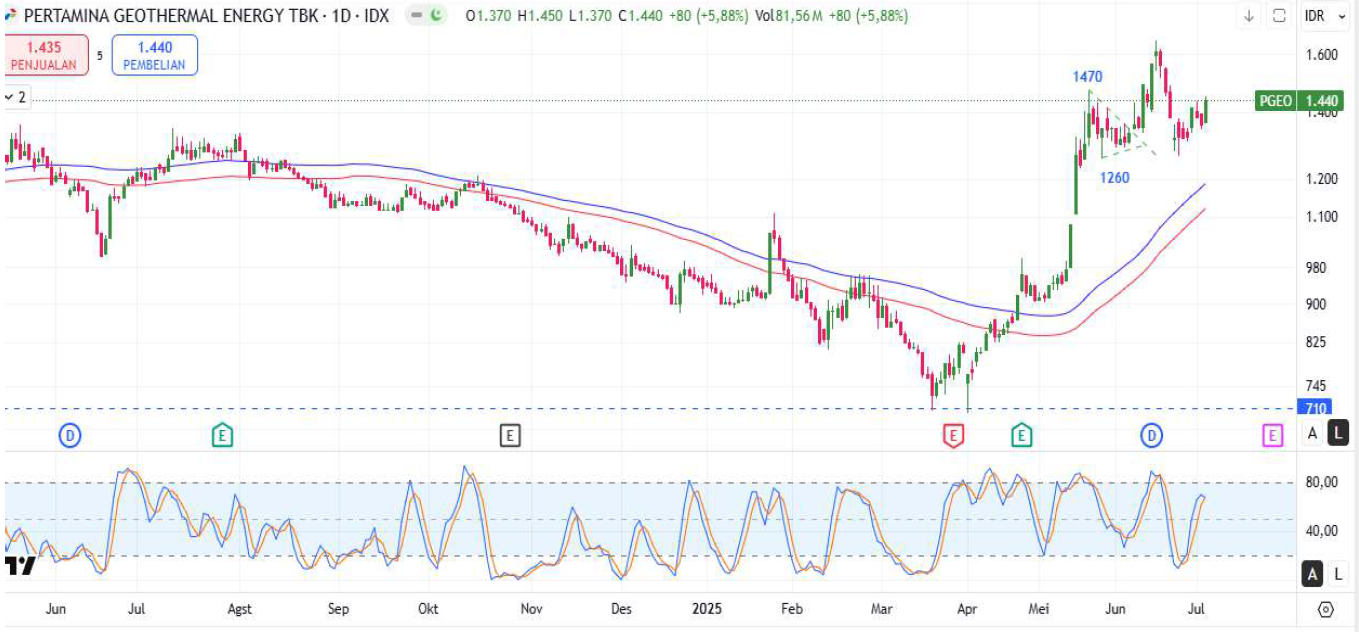This screenshot has width=1359, height=632.
Task: Click the 980 price axis label
Action: pos(1315,268)
